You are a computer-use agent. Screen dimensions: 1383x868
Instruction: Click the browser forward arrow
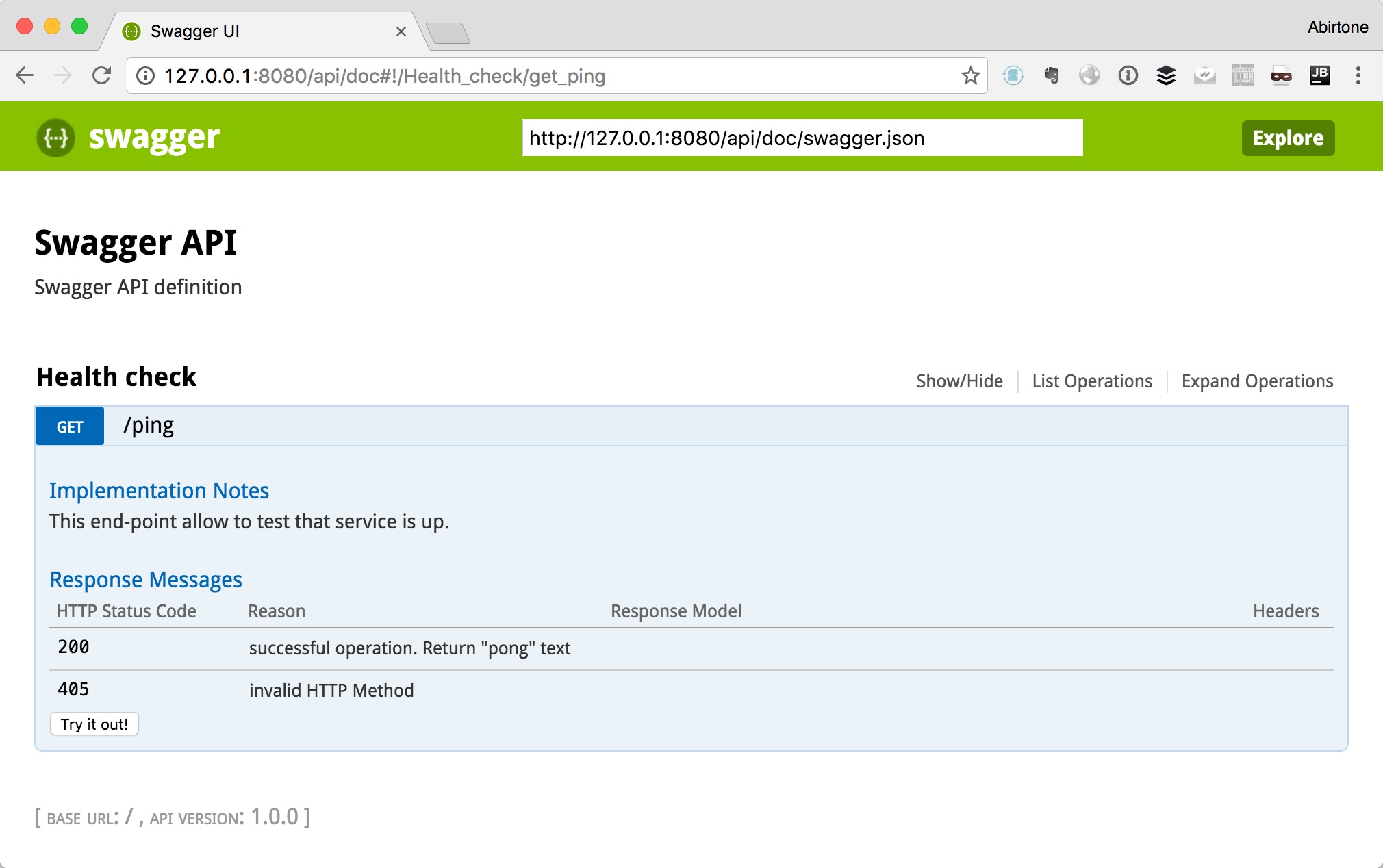point(63,75)
